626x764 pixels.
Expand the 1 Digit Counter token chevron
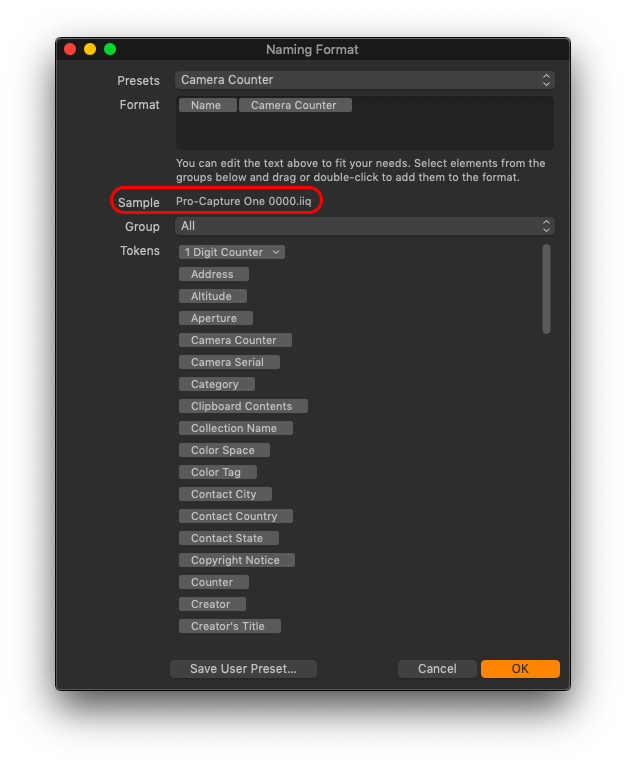pyautogui.click(x=276, y=252)
